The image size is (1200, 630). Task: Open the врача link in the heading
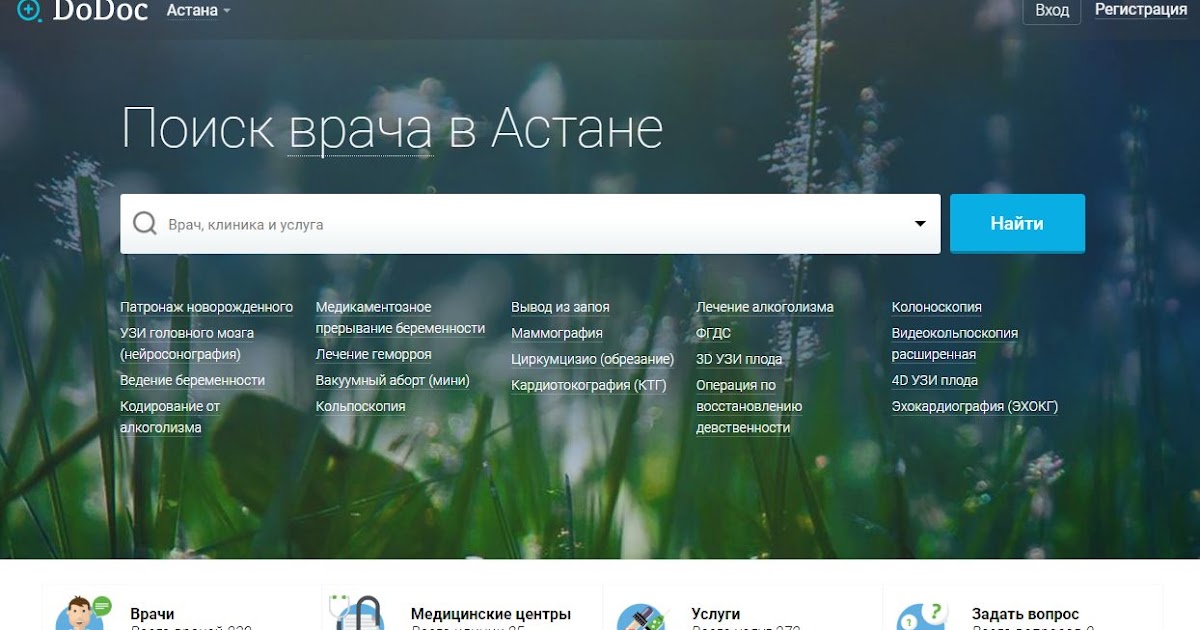362,127
